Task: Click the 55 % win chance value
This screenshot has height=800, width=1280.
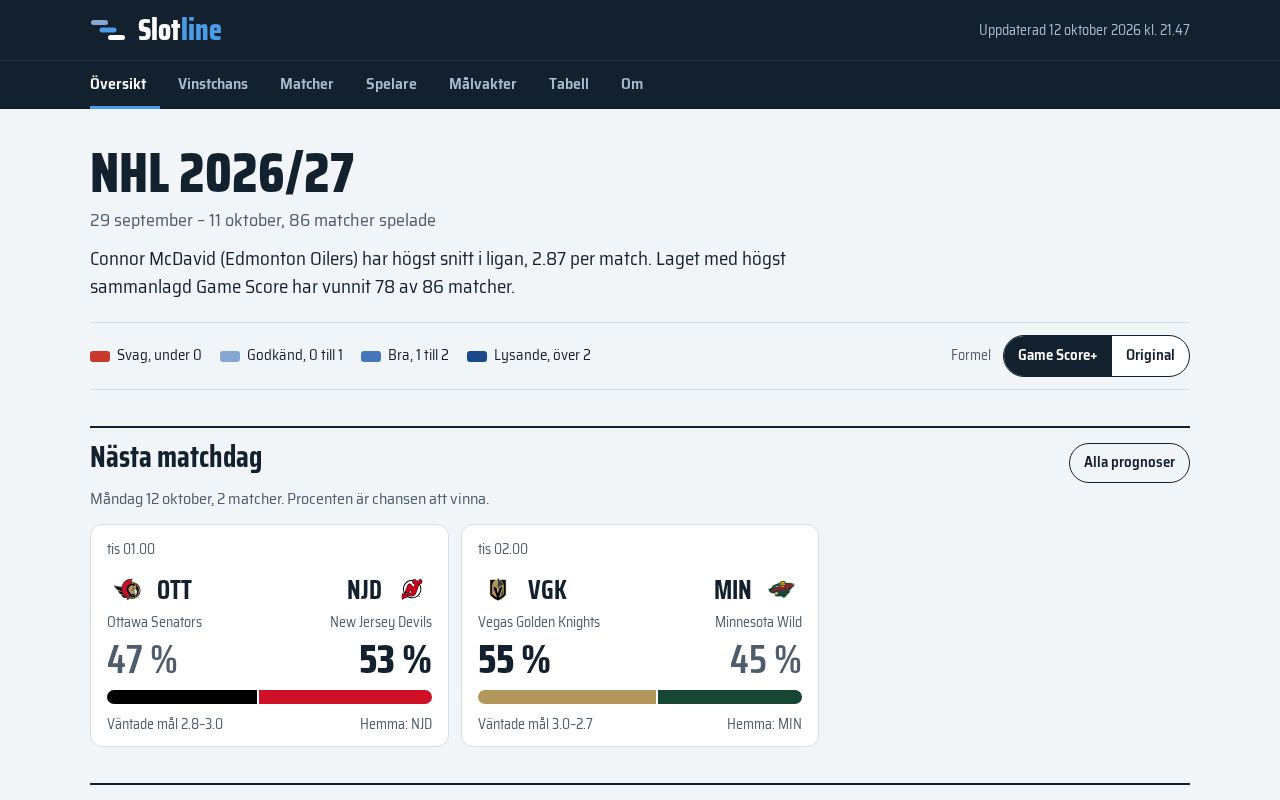Action: click(x=514, y=660)
